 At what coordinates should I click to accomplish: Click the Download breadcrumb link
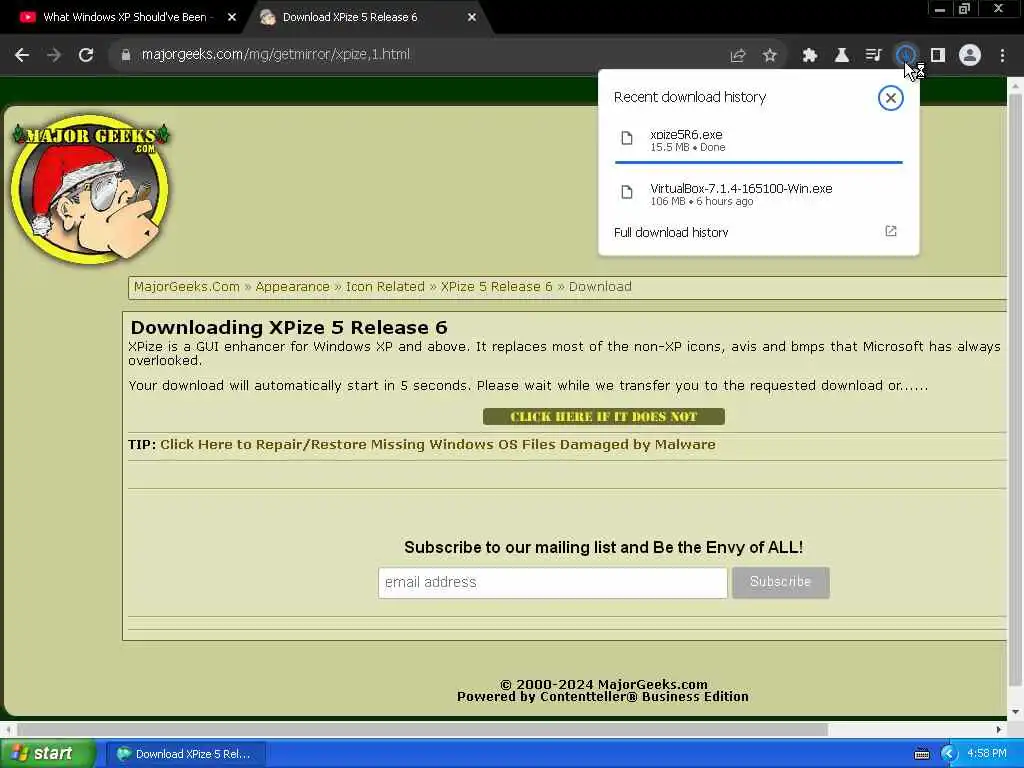pyautogui.click(x=600, y=287)
